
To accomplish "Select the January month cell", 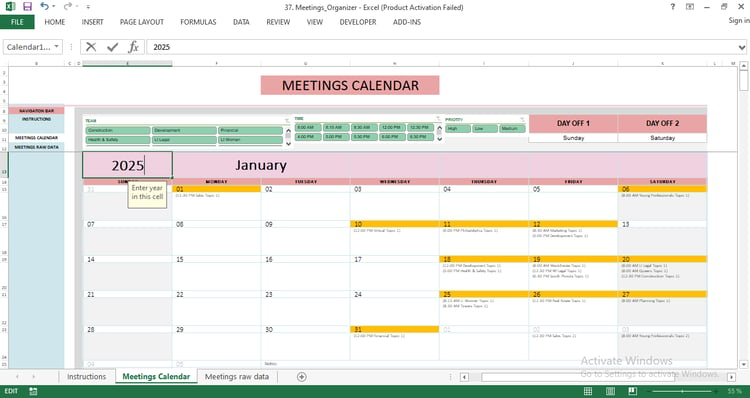I will pos(261,165).
